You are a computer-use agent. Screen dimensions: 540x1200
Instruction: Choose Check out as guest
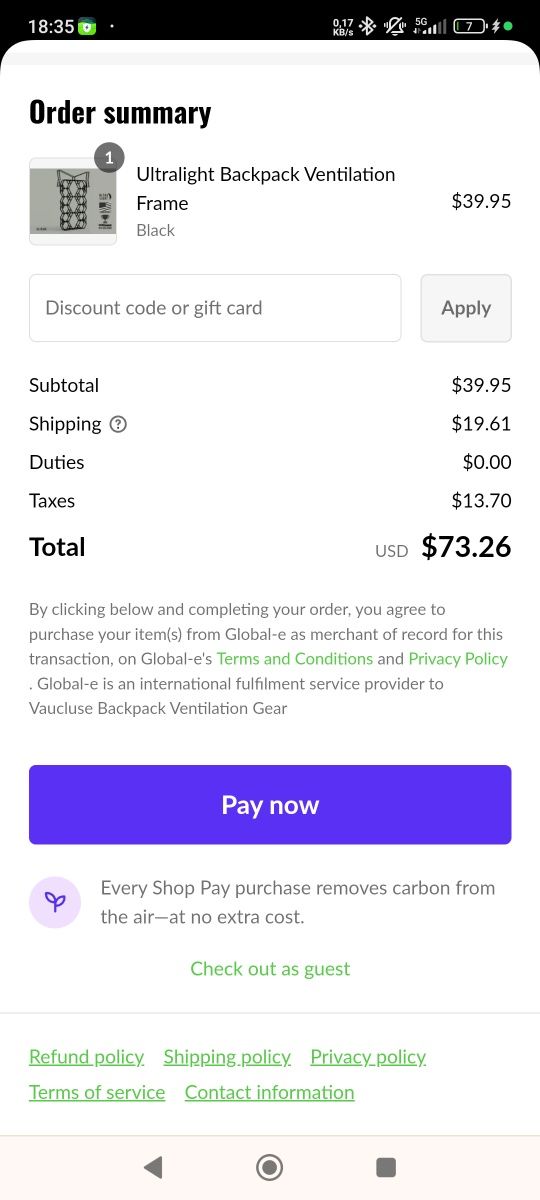pyautogui.click(x=270, y=969)
